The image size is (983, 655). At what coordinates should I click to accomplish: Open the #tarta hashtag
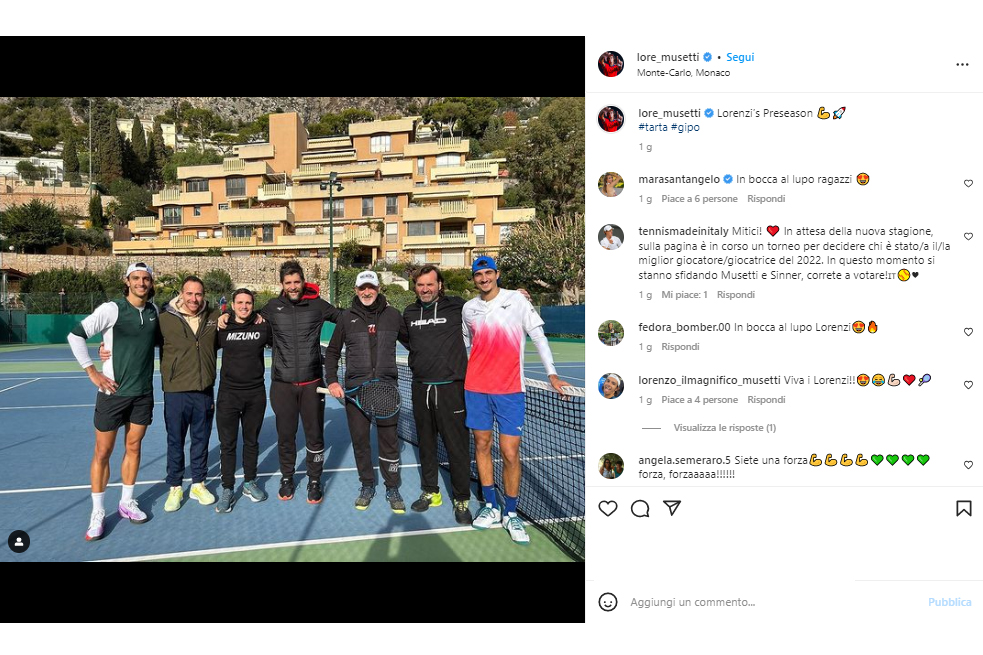pyautogui.click(x=653, y=127)
